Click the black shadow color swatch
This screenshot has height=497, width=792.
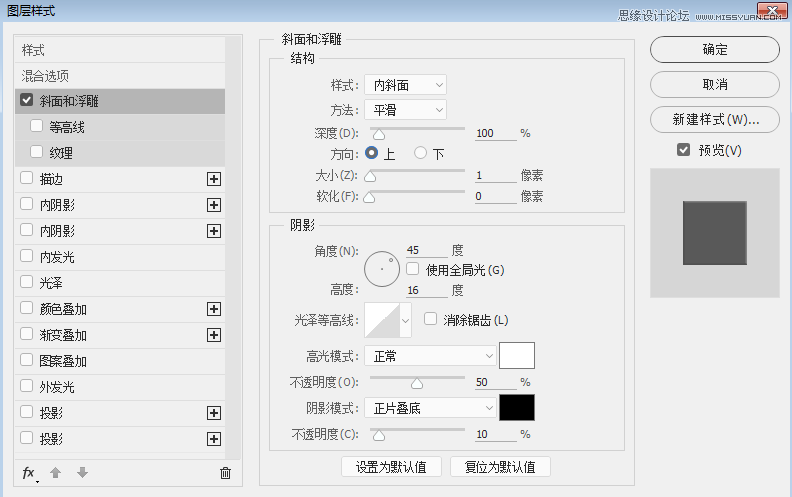point(517,408)
